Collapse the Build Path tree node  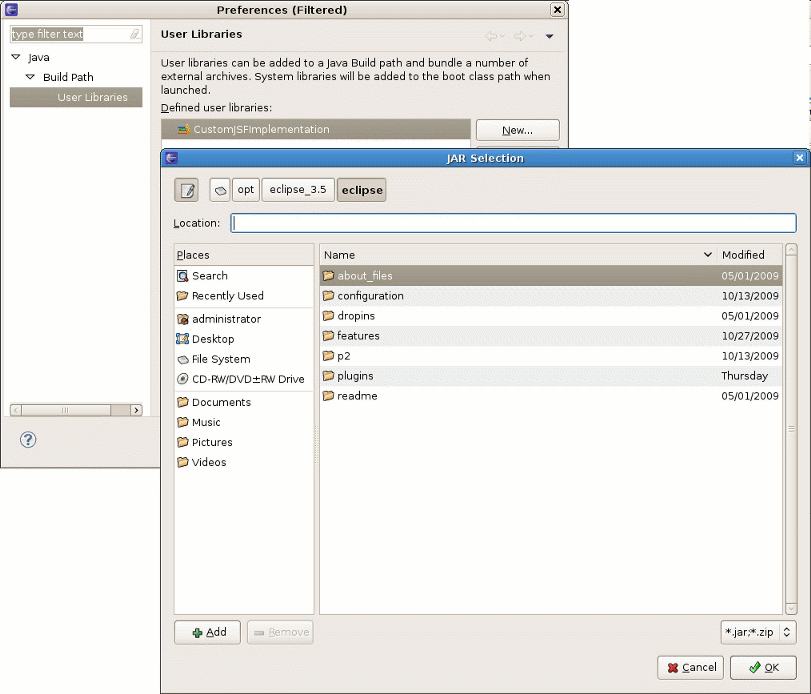click(x=30, y=77)
